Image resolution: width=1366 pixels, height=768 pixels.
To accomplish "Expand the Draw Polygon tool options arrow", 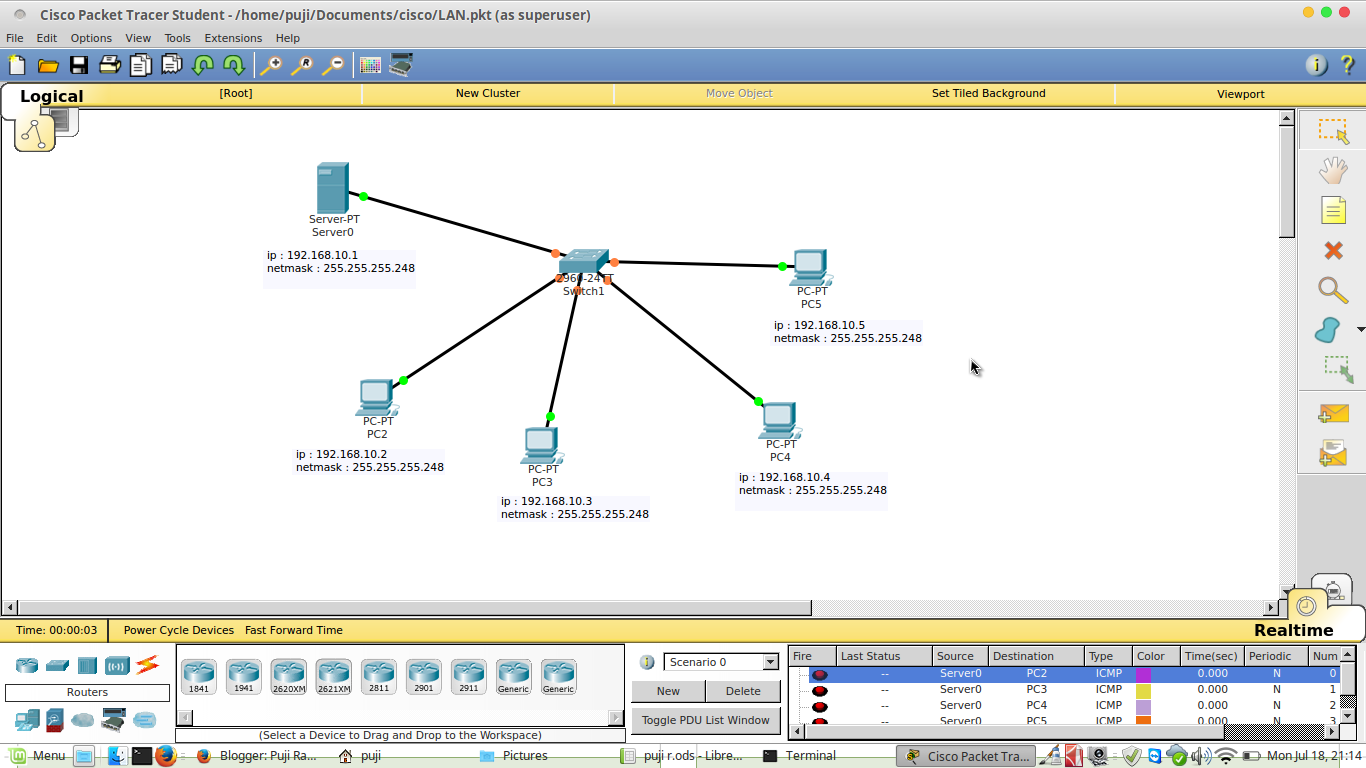I will pyautogui.click(x=1360, y=330).
